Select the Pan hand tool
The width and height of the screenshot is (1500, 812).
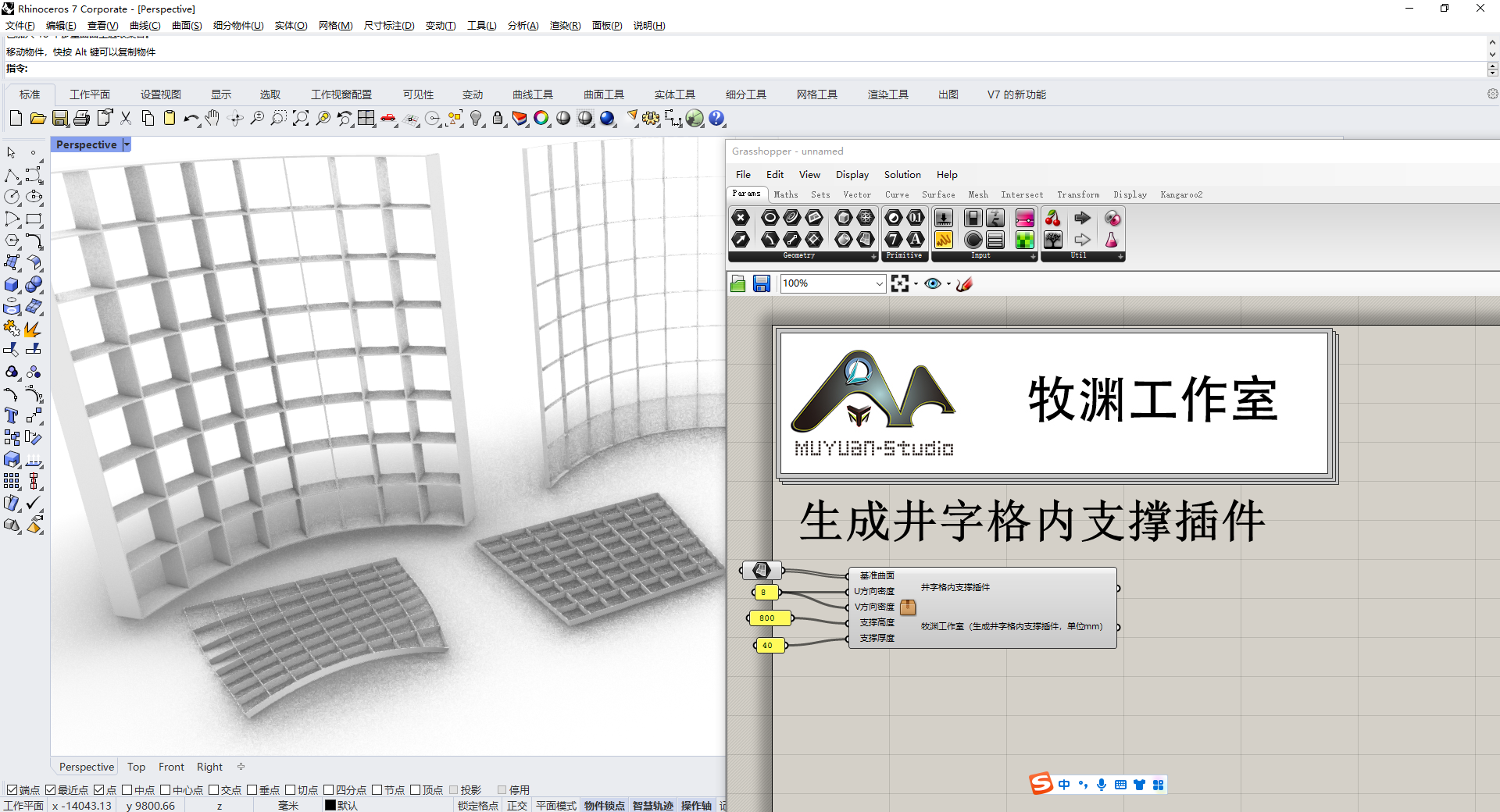pos(212,119)
